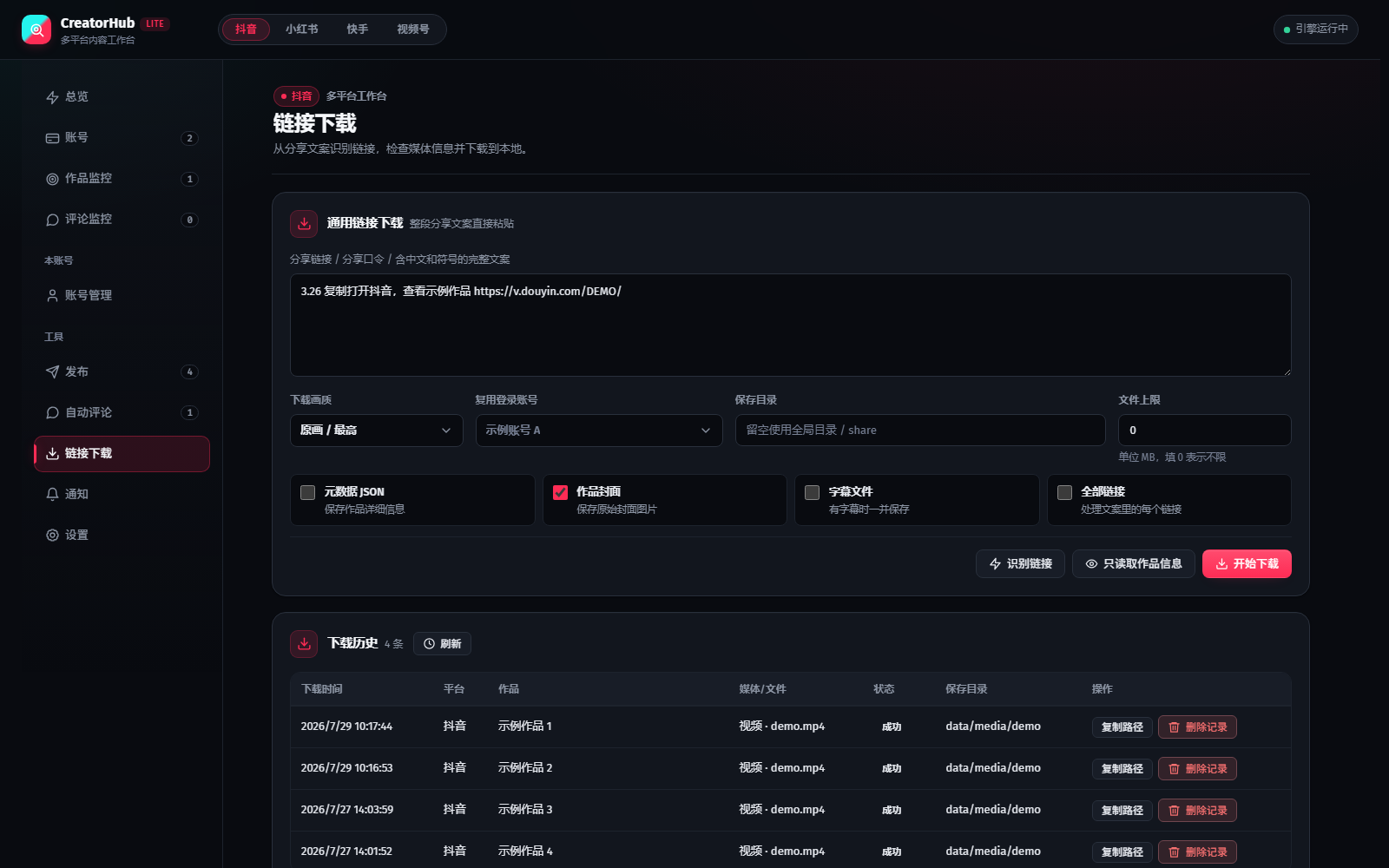Refresh download history with 刷新
The height and width of the screenshot is (868, 1389).
click(442, 644)
